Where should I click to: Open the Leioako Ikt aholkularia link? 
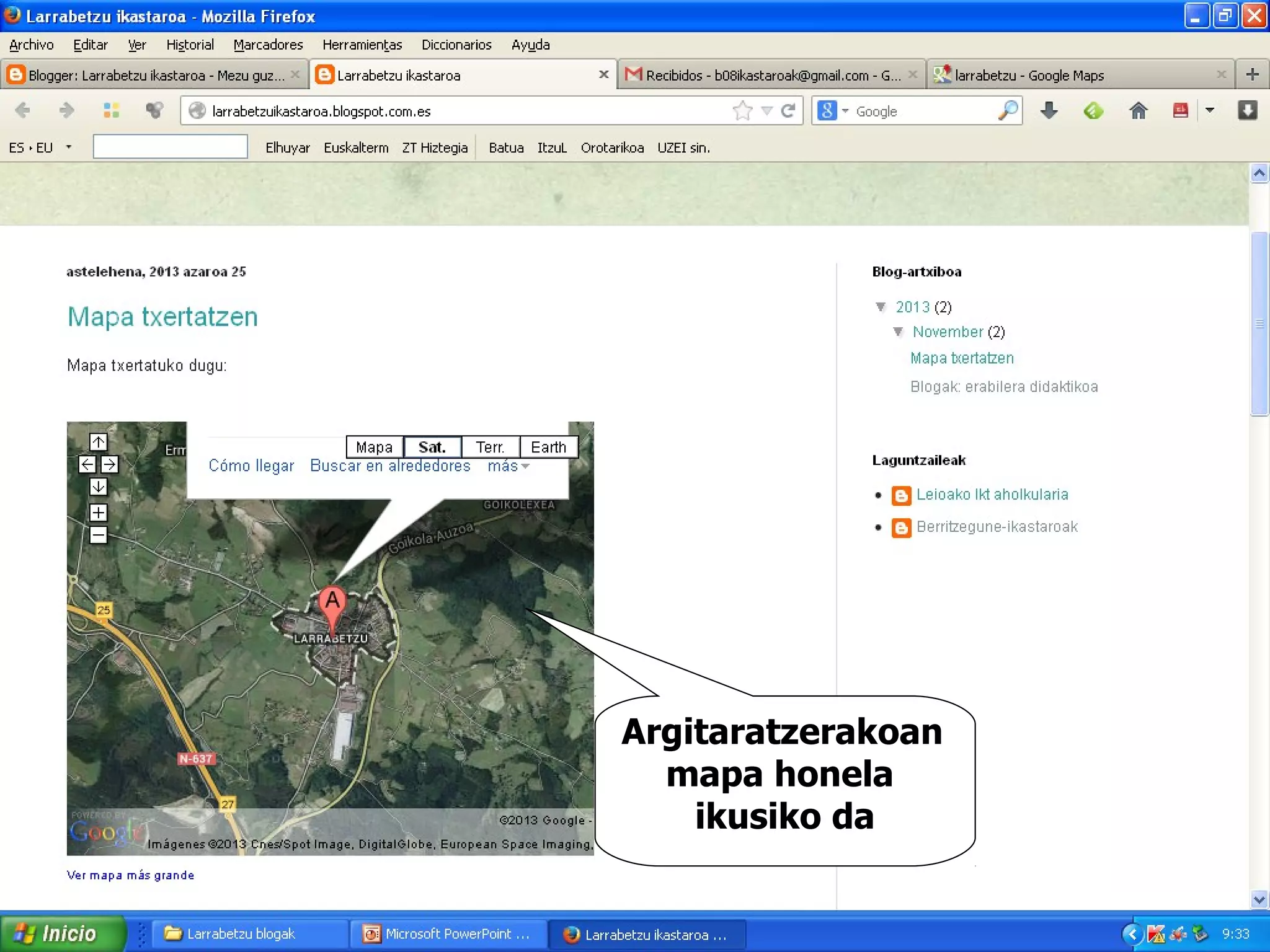point(992,494)
